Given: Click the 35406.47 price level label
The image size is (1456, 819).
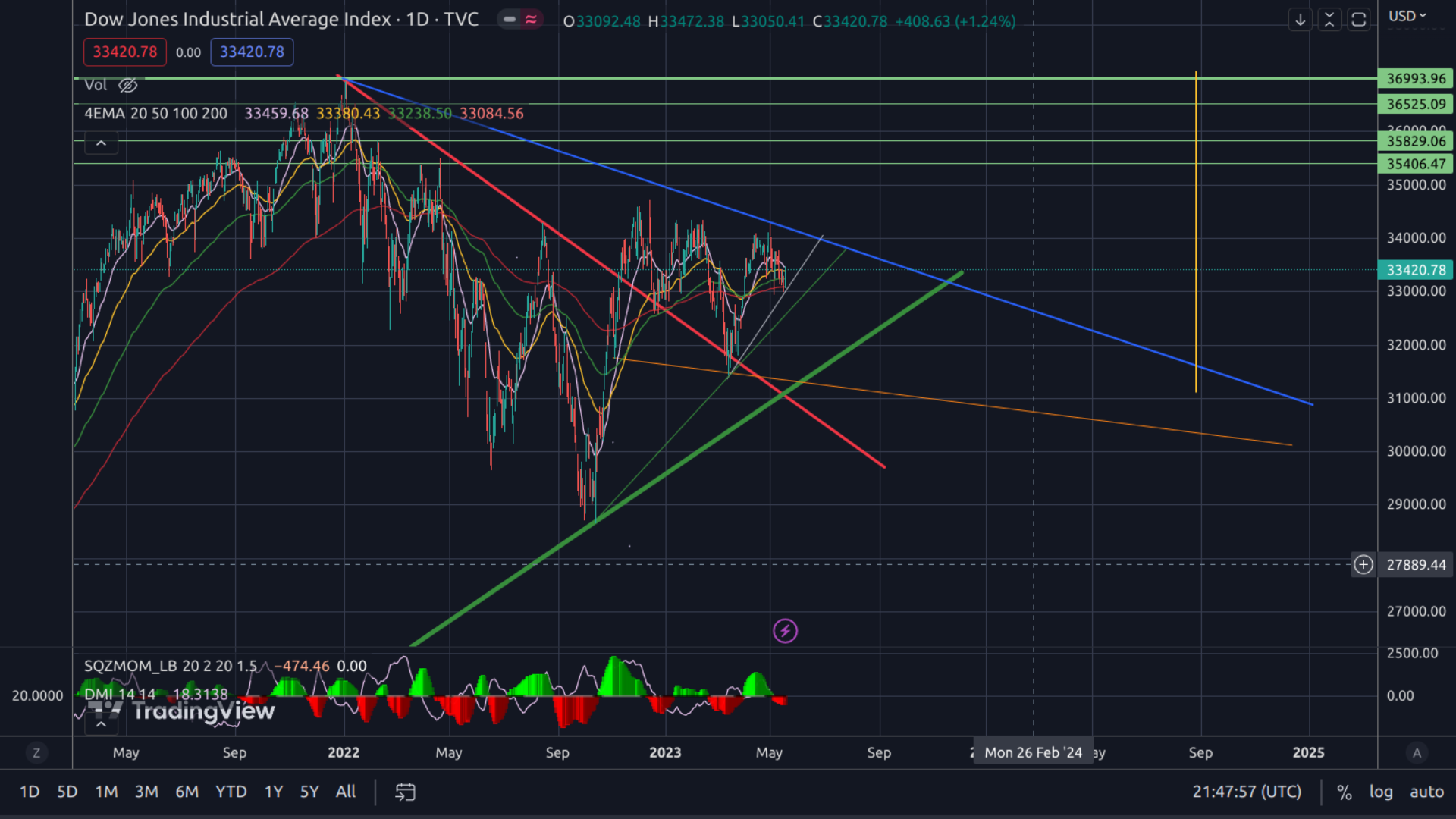Looking at the screenshot, I should click(x=1416, y=164).
